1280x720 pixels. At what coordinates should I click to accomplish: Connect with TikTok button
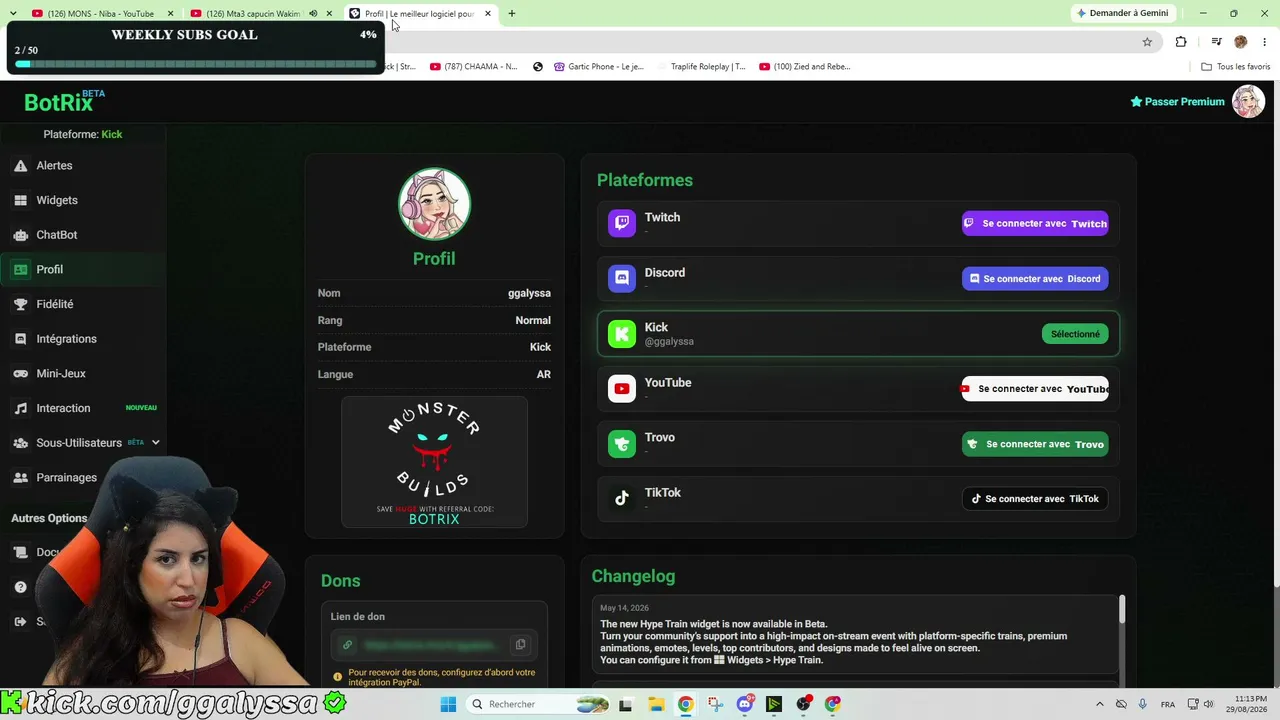(1035, 499)
